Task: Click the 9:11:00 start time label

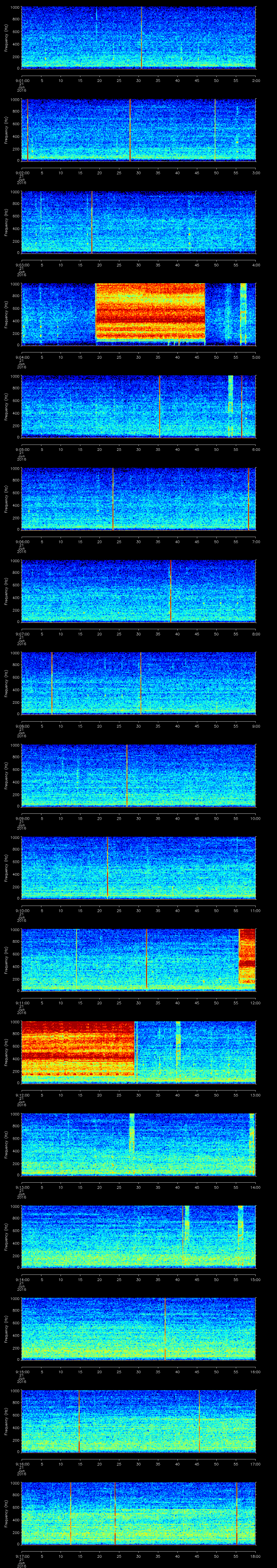Action: pyautogui.click(x=22, y=1003)
